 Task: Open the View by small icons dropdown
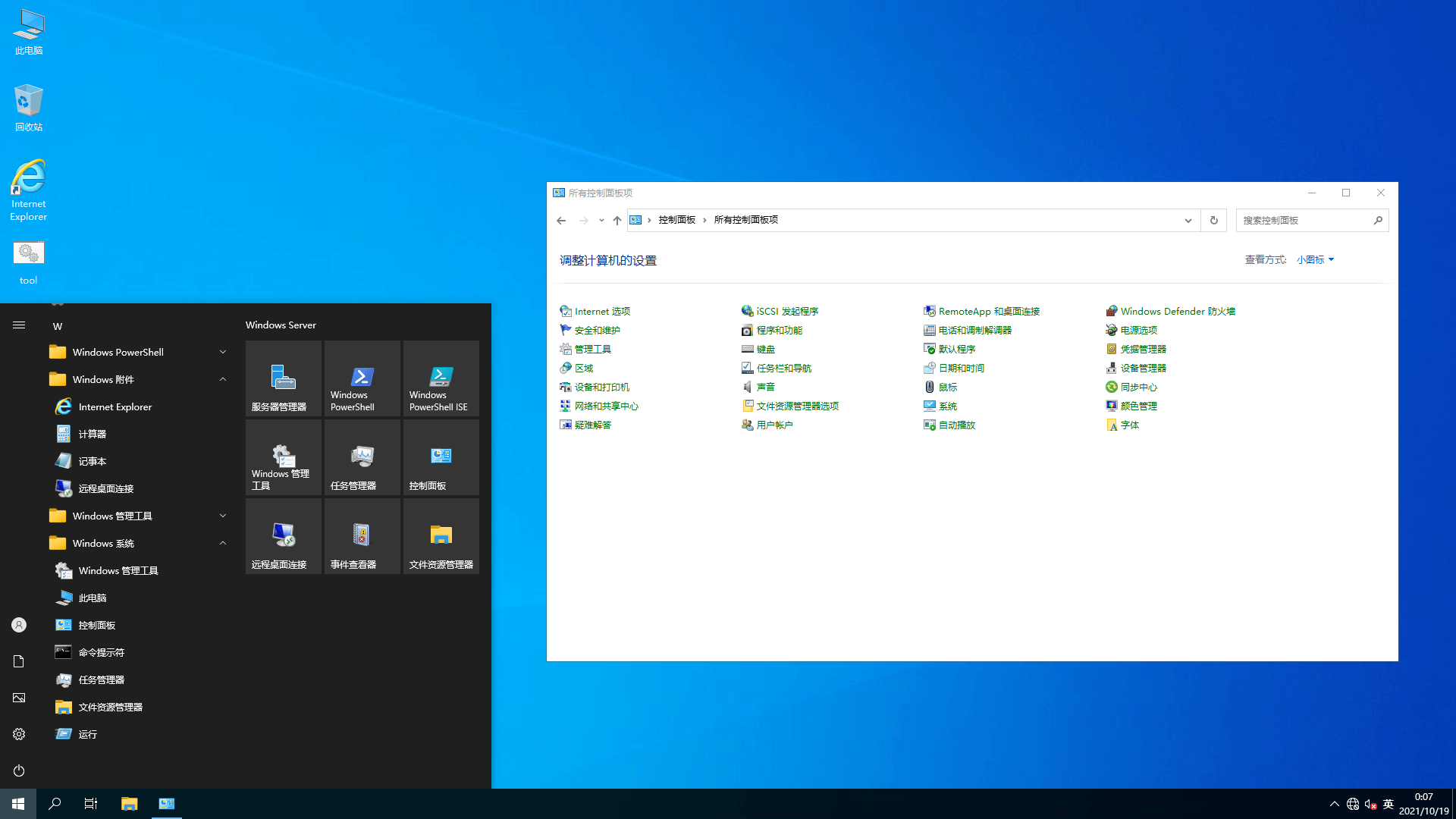click(x=1315, y=259)
